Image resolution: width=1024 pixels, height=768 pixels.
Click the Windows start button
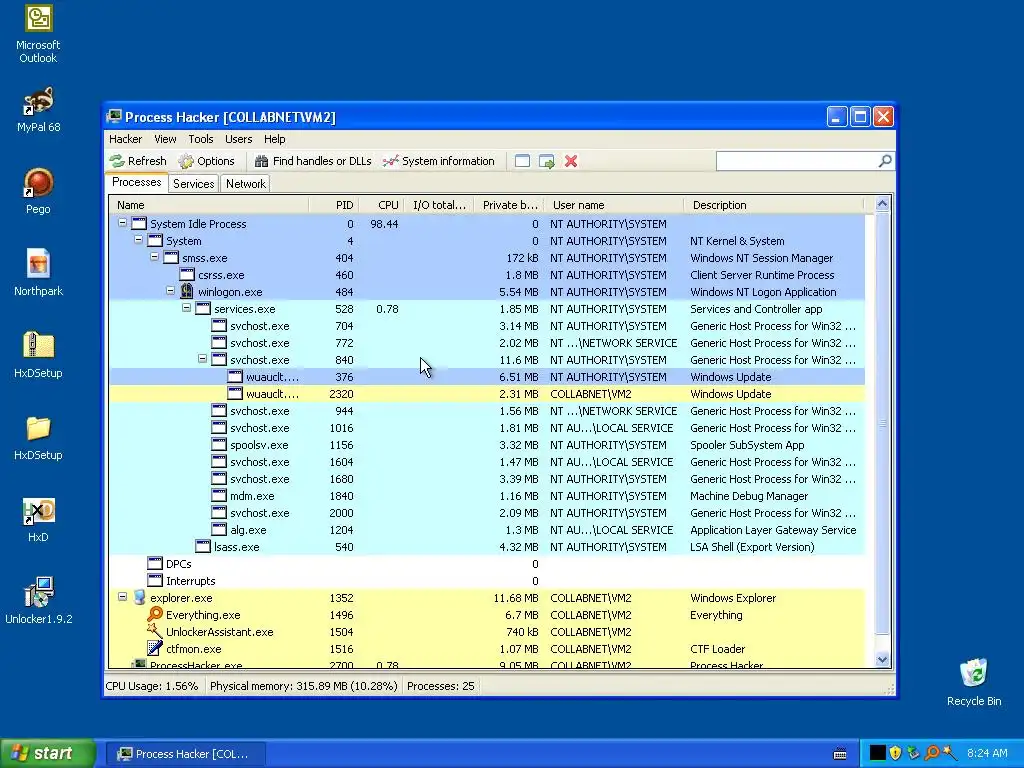48,754
